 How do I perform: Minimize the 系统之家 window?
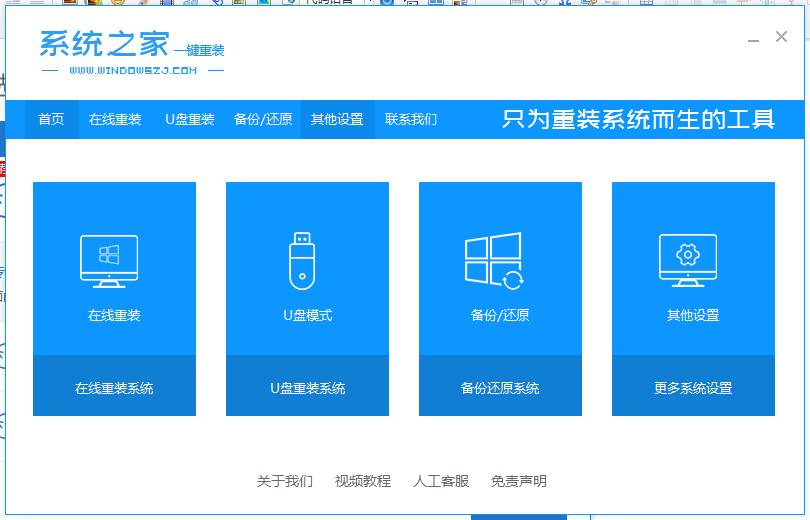753,39
